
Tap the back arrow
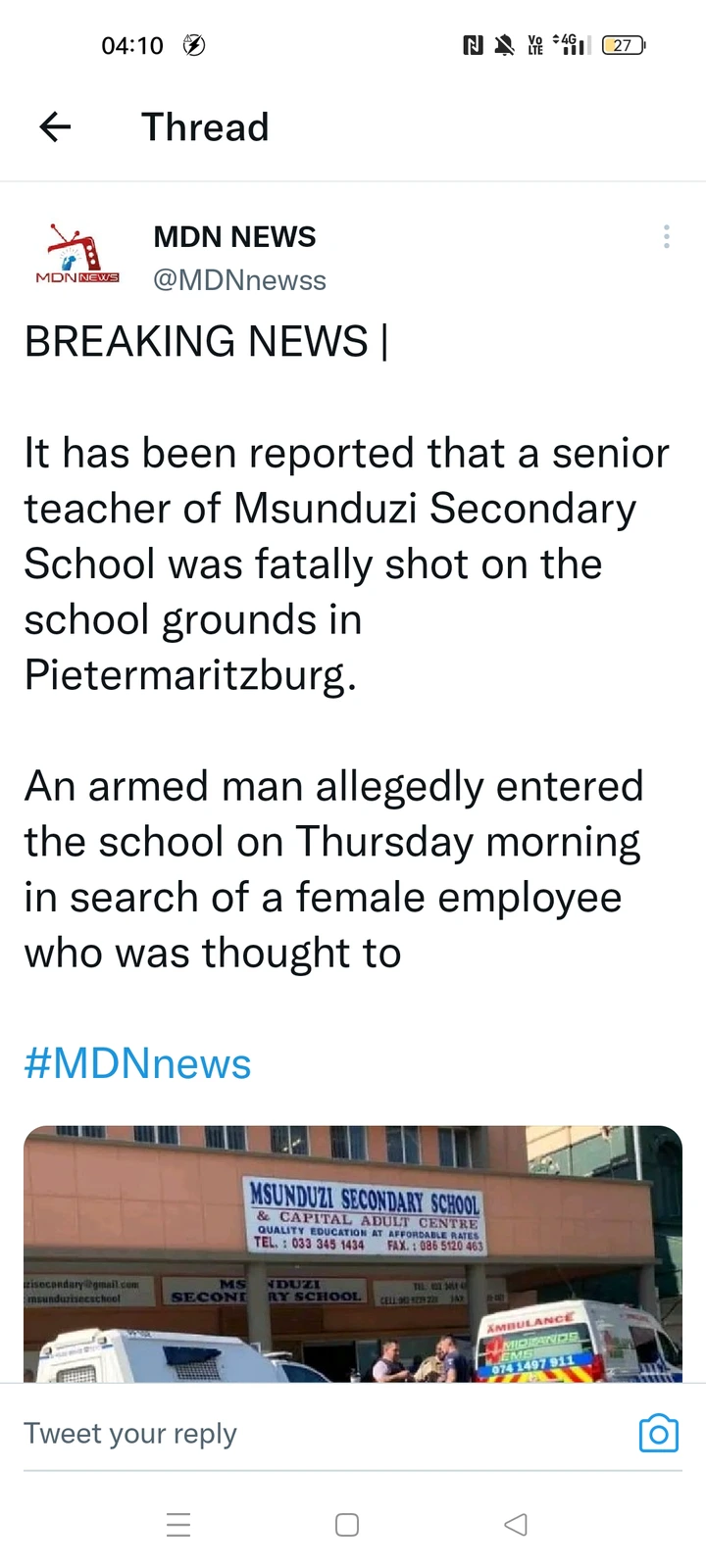56,126
